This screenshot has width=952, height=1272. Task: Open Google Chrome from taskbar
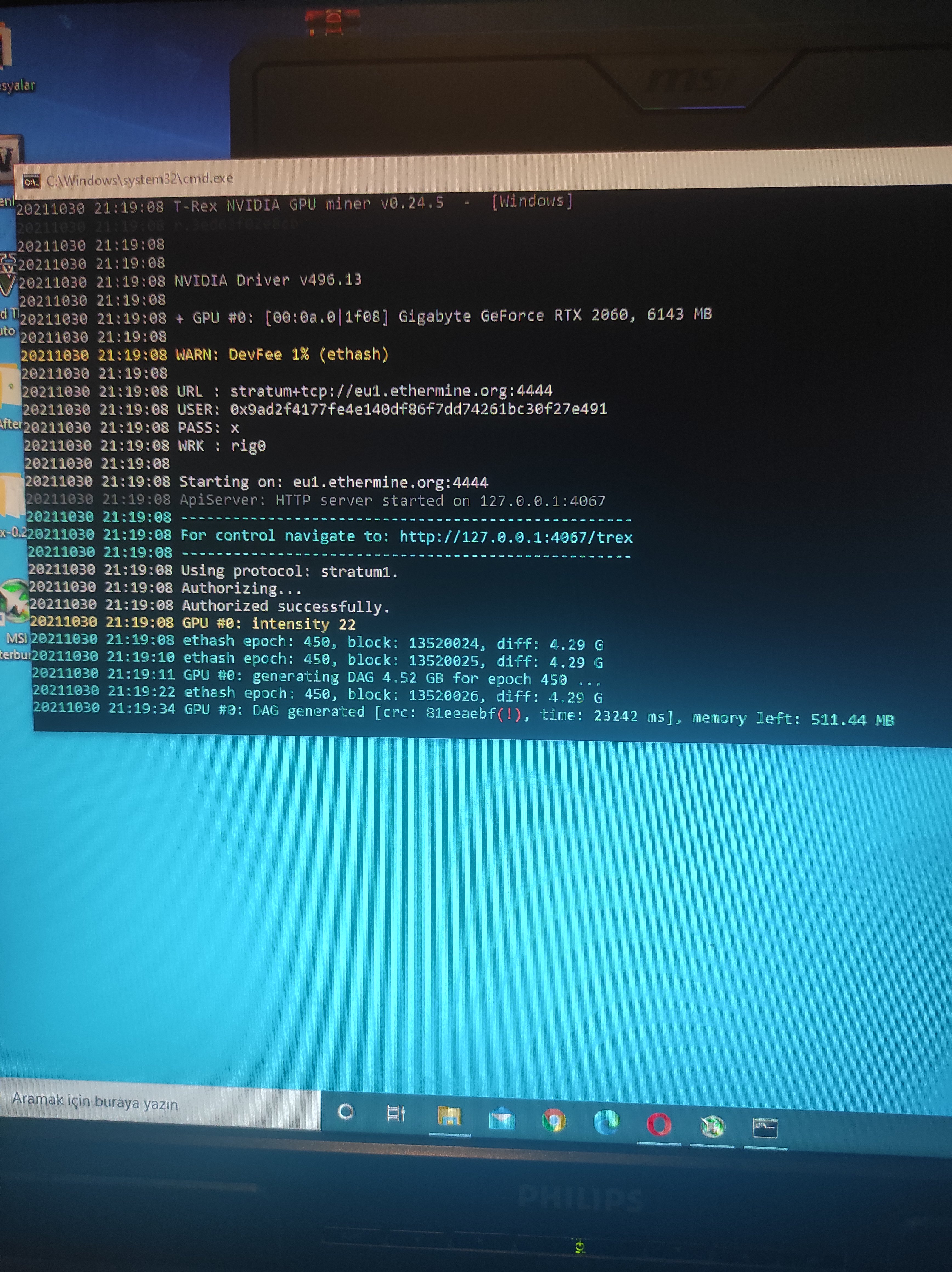pos(554,1120)
